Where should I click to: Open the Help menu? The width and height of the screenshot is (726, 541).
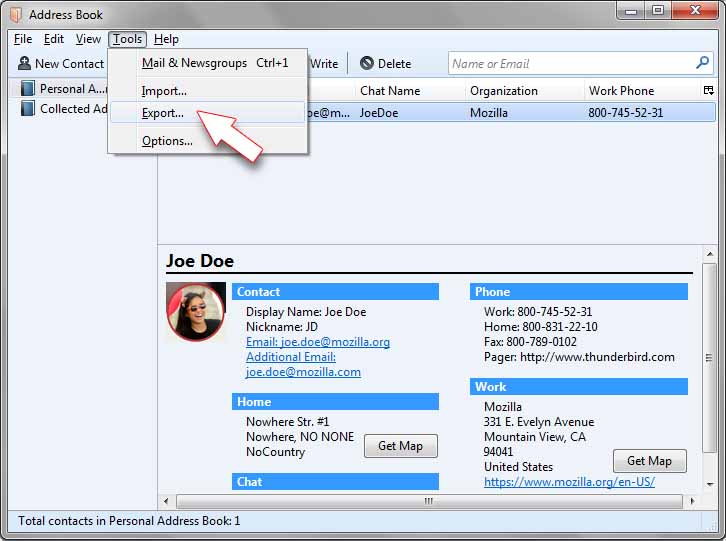click(x=166, y=39)
